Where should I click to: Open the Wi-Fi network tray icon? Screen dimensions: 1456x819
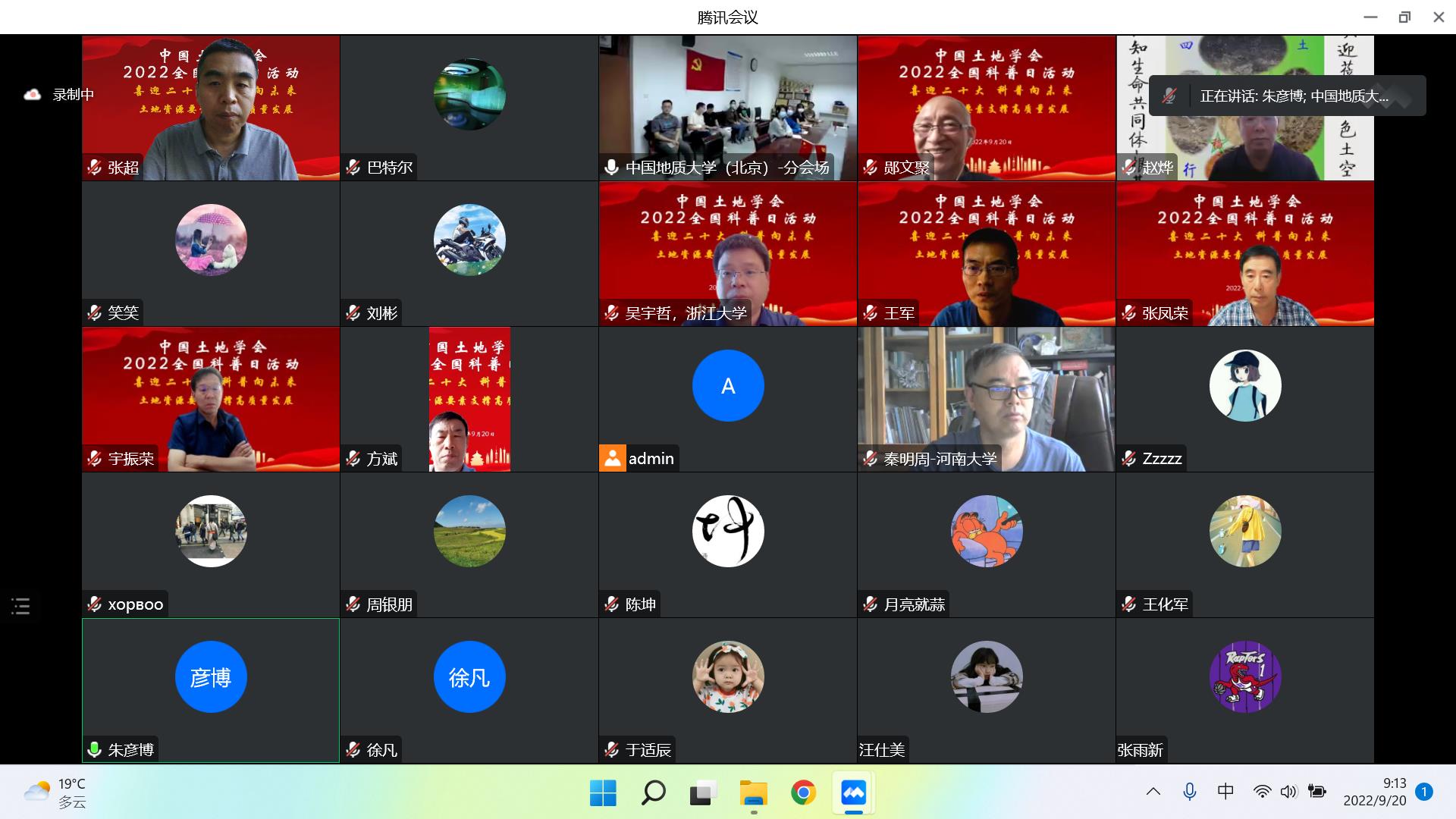(x=1262, y=792)
